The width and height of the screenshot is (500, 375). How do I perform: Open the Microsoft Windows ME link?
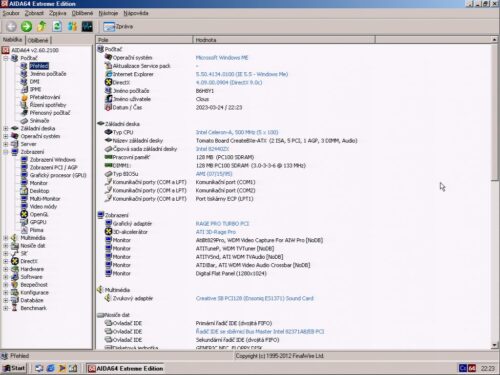pos(222,58)
